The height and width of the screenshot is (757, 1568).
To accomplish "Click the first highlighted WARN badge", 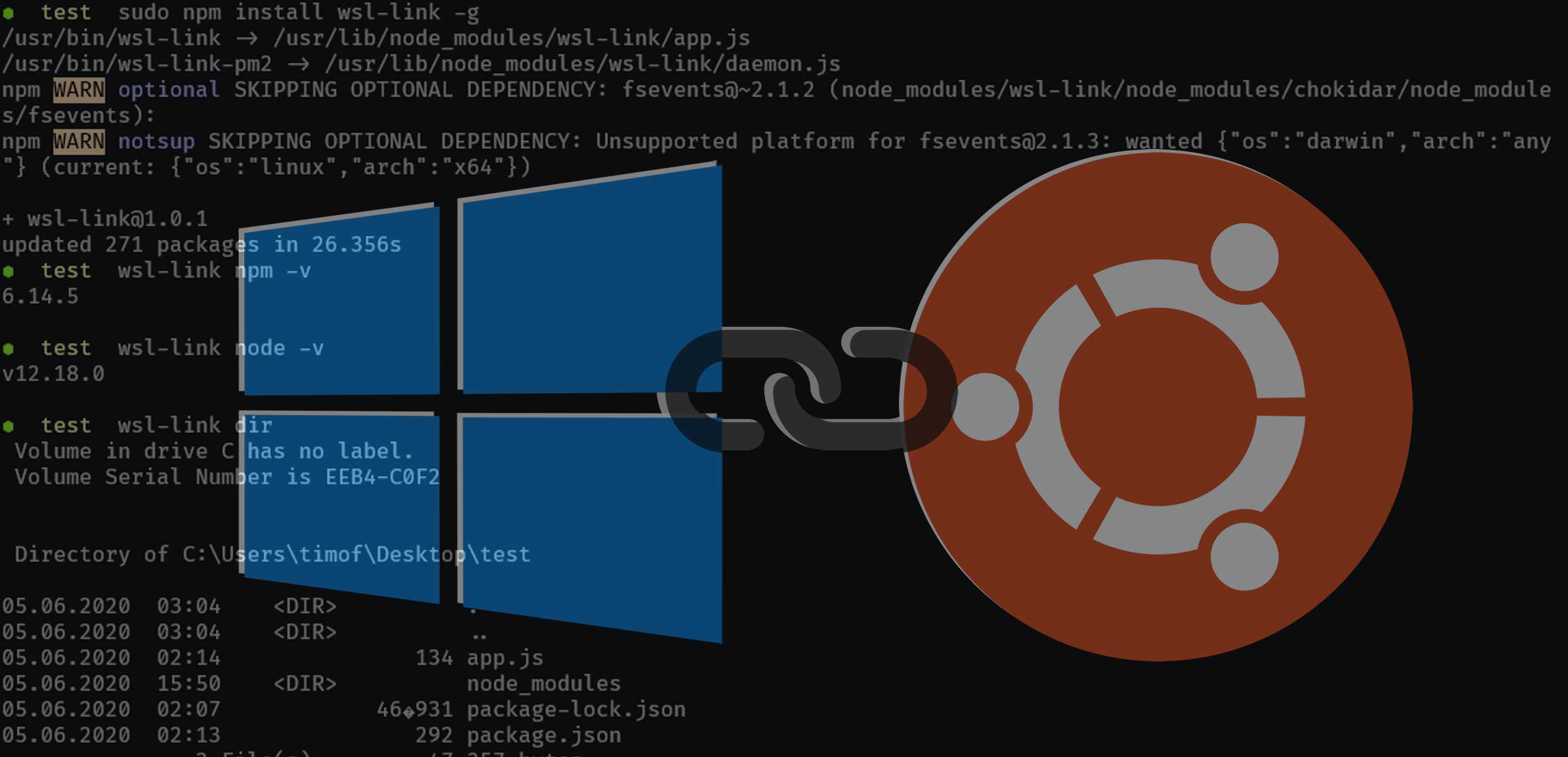I will [x=79, y=90].
